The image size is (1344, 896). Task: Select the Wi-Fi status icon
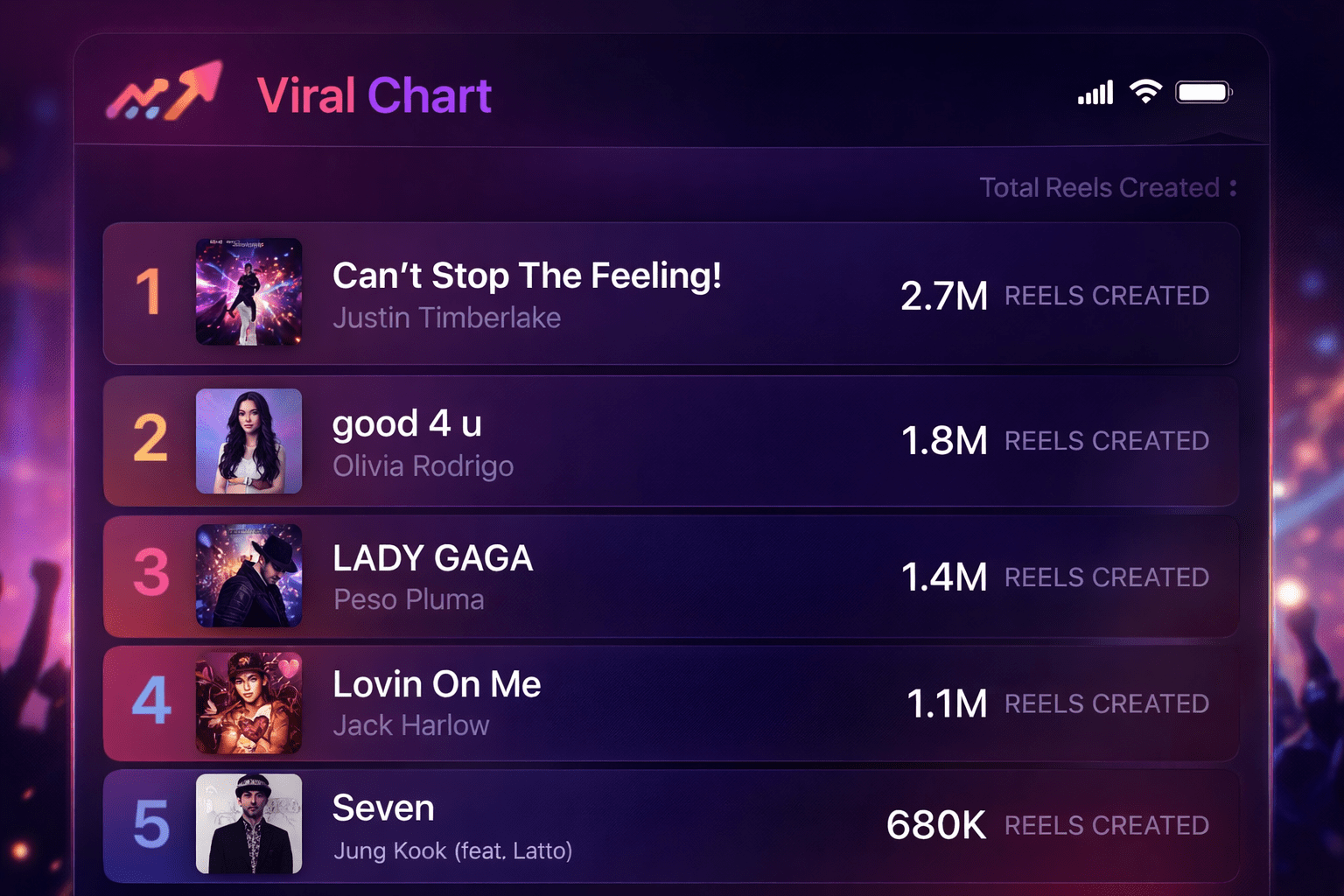(1146, 90)
